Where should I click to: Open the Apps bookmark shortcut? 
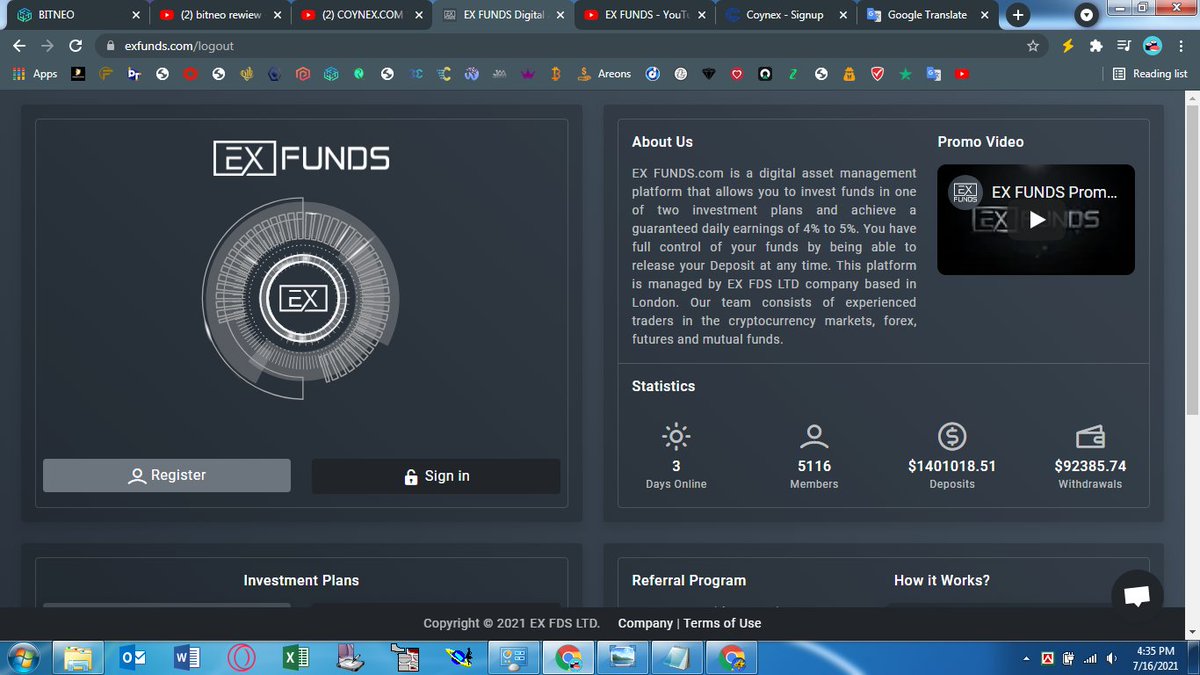point(35,74)
